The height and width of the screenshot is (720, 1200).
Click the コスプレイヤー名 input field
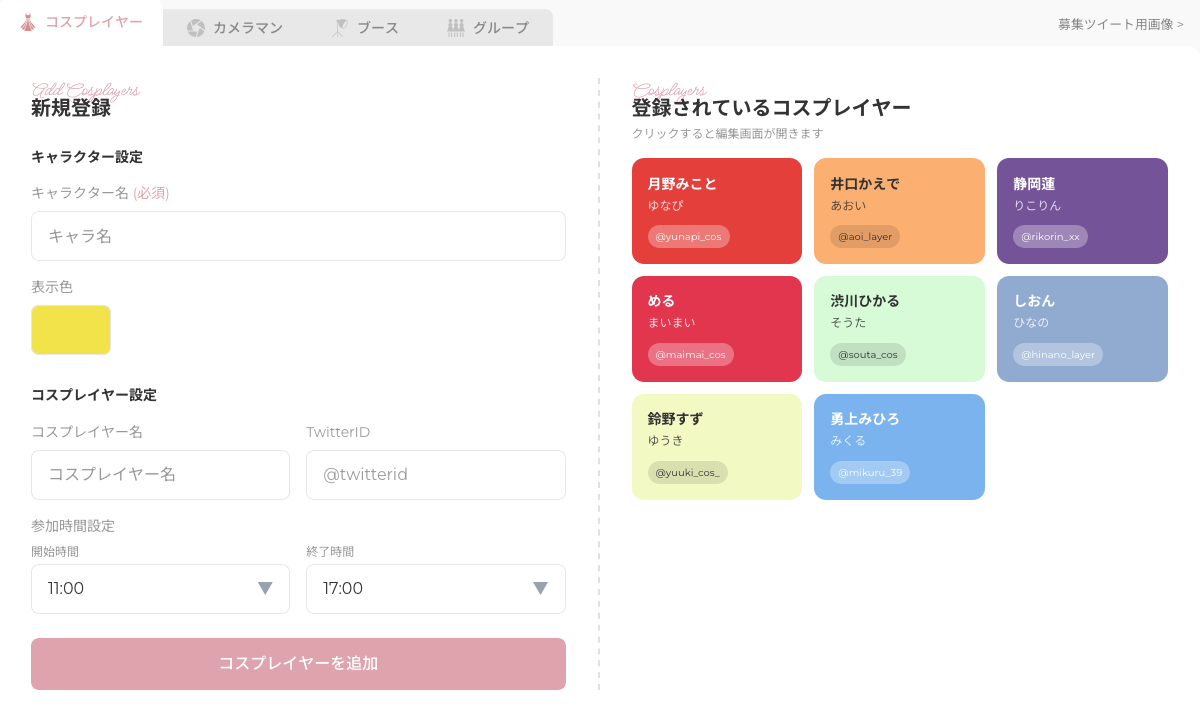[160, 475]
